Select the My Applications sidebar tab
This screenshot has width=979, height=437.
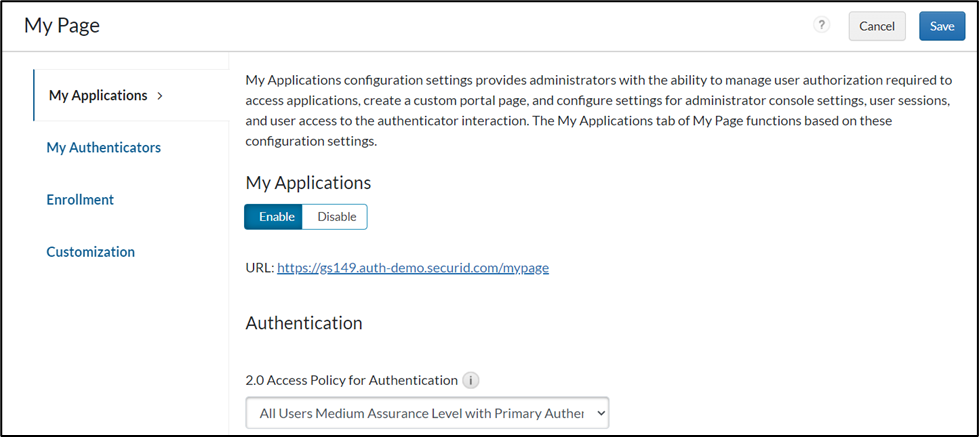click(x=98, y=96)
